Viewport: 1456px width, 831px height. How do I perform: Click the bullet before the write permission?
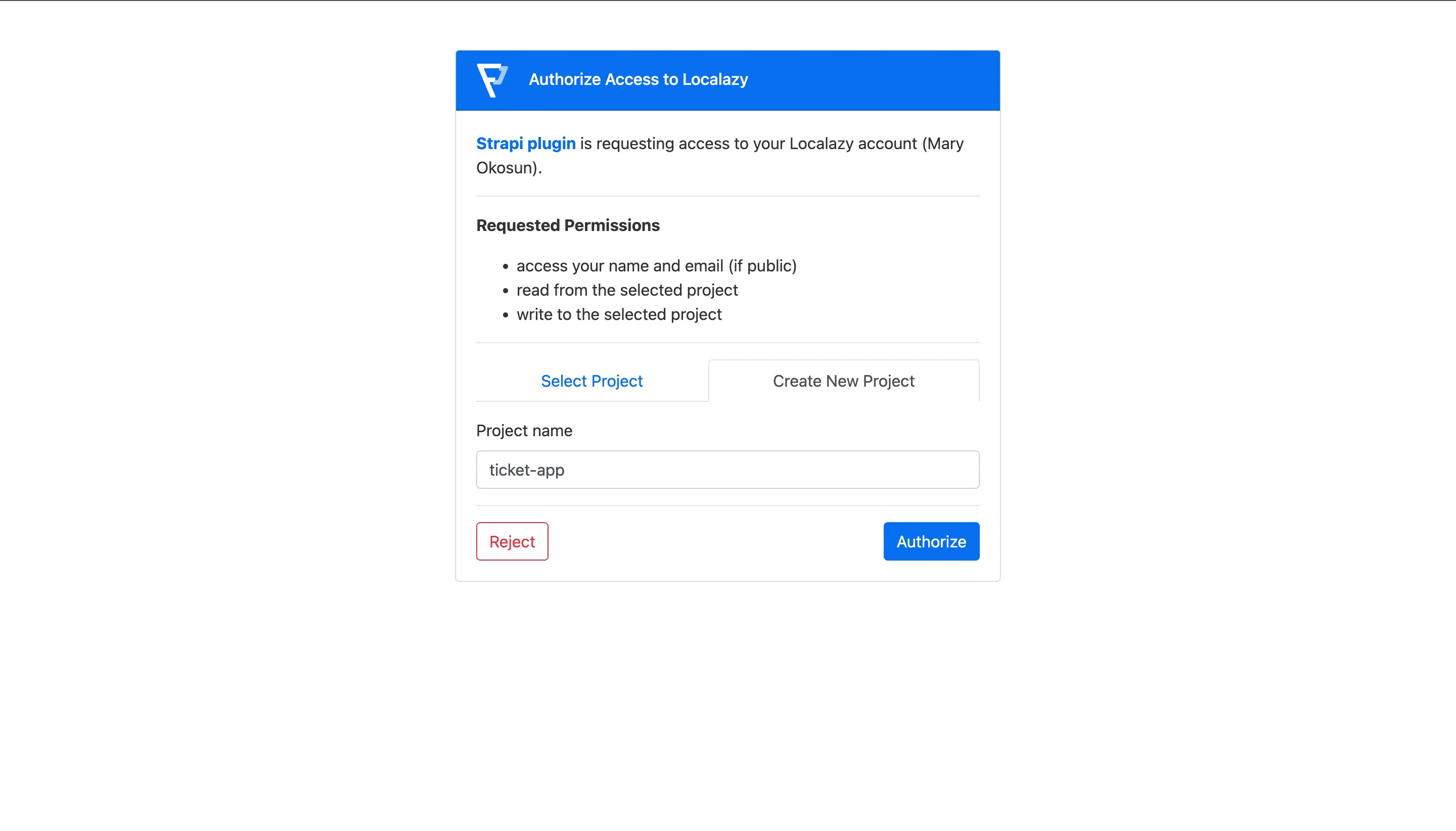click(x=505, y=315)
